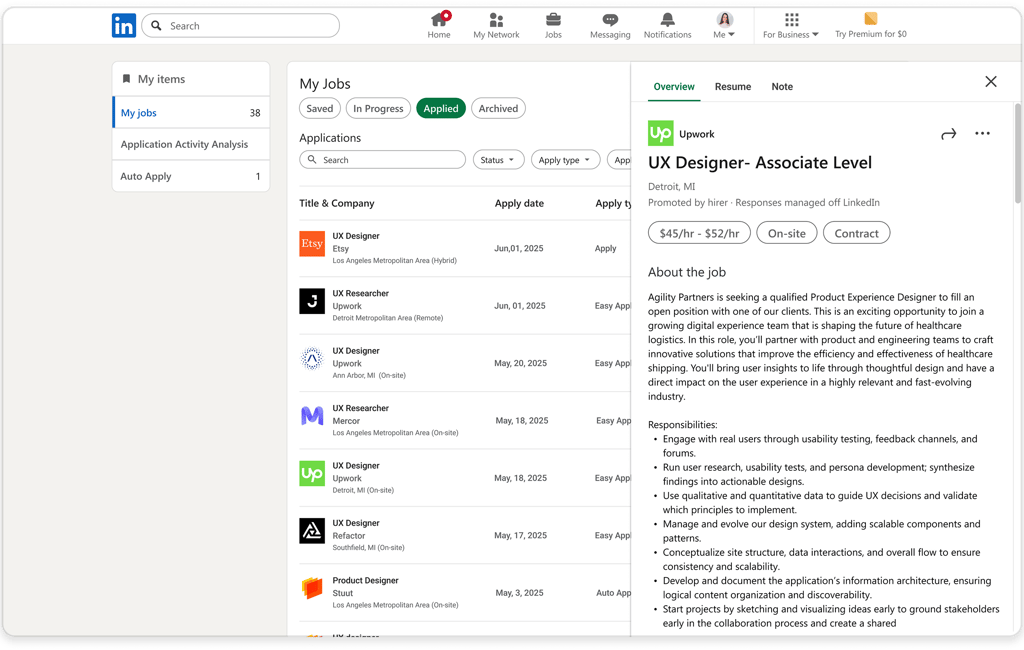1024x650 pixels.
Task: Open Product Designer at Stuut listing
Action: coord(365,581)
